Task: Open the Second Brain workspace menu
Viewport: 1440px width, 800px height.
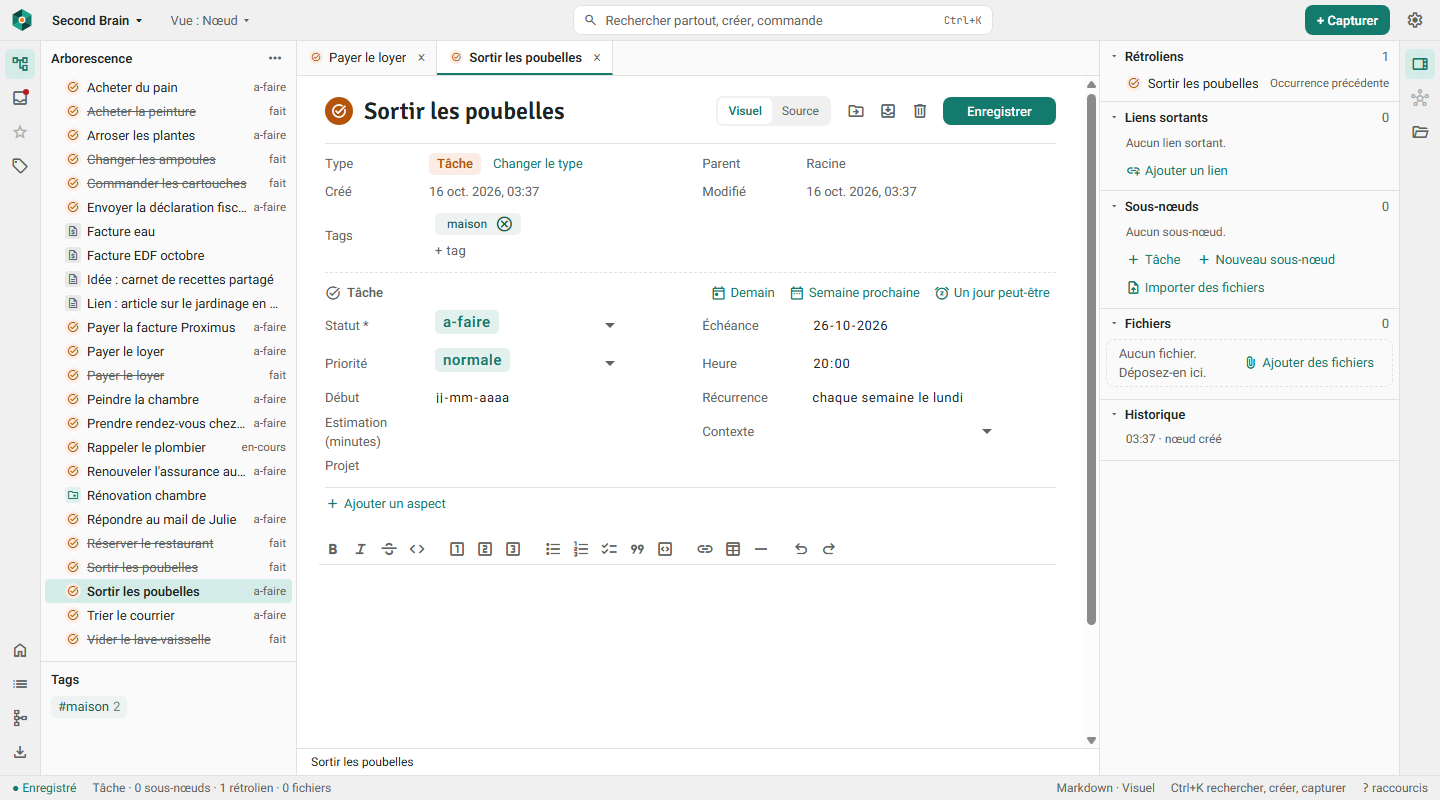Action: 97,20
